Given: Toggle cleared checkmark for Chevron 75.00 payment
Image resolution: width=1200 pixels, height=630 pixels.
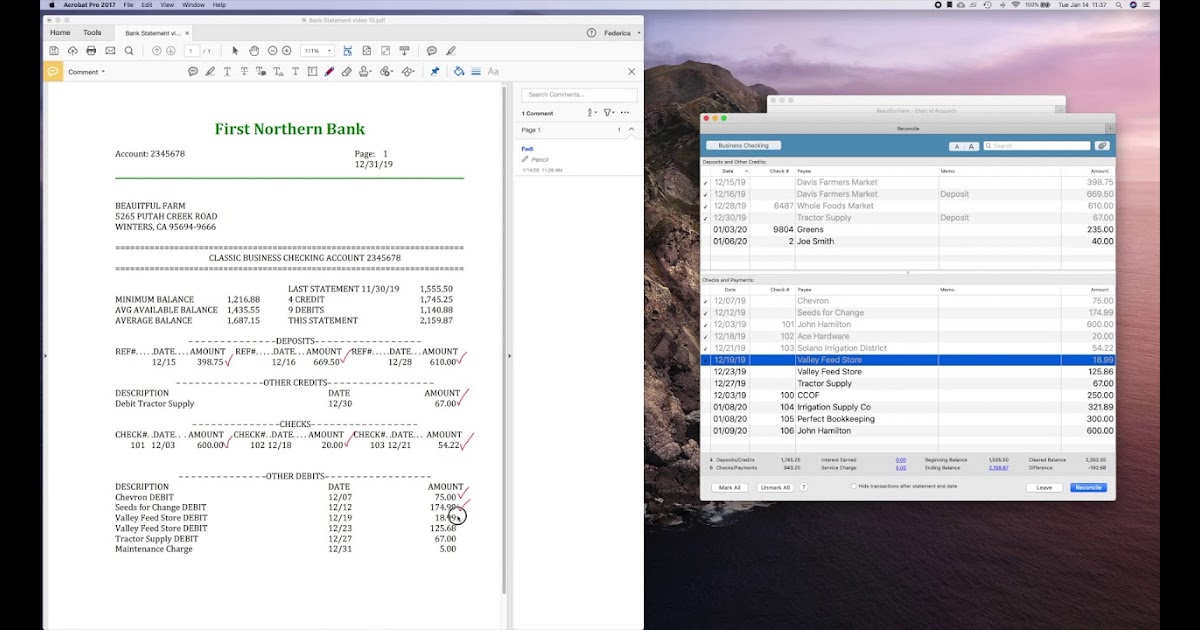Looking at the screenshot, I should point(706,301).
